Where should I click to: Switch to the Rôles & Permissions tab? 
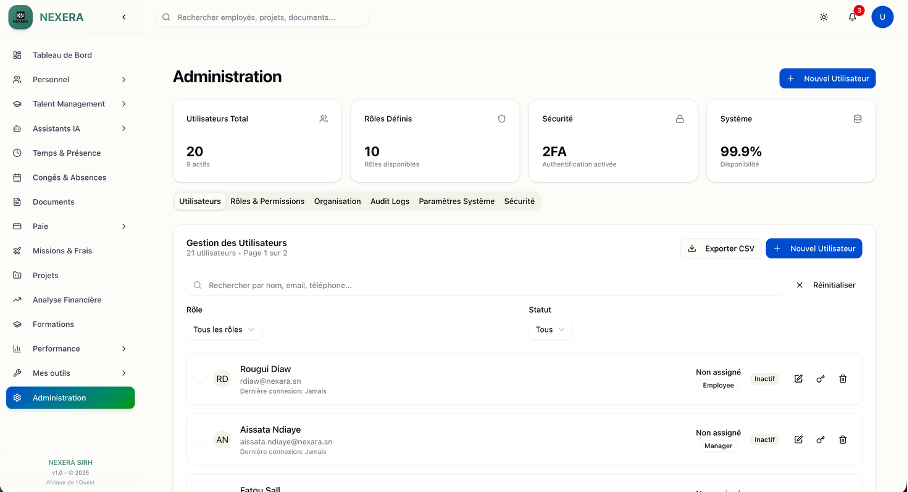267,201
